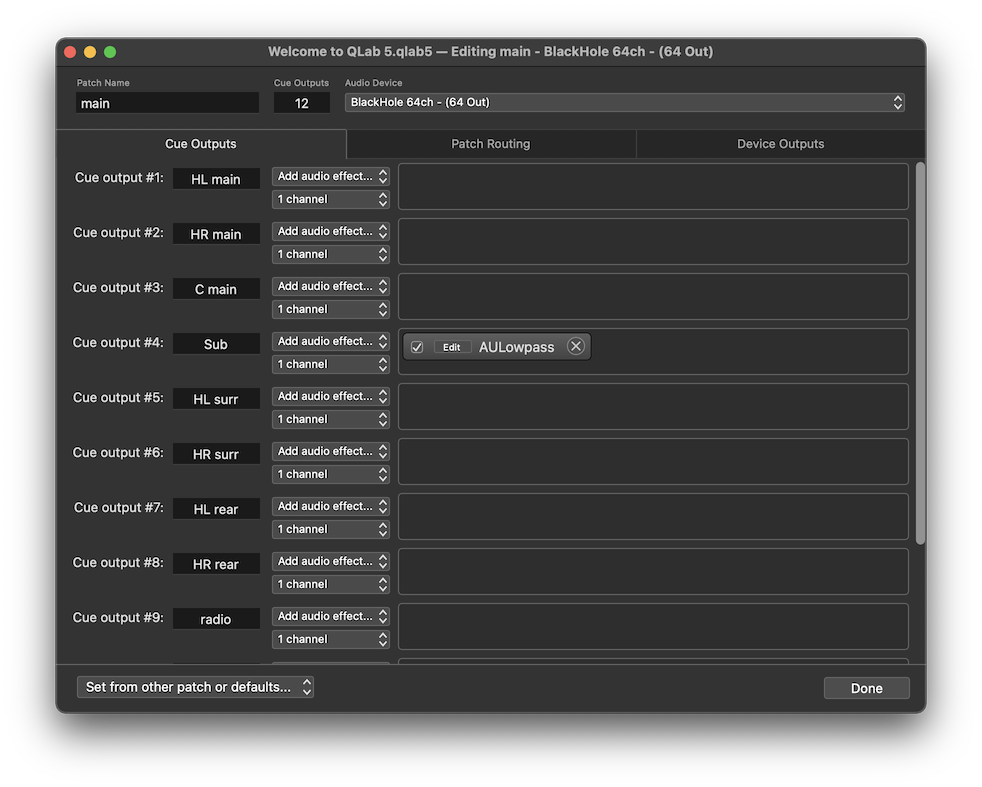Click the HR main output name field
The height and width of the screenshot is (787, 982).
[x=216, y=234]
